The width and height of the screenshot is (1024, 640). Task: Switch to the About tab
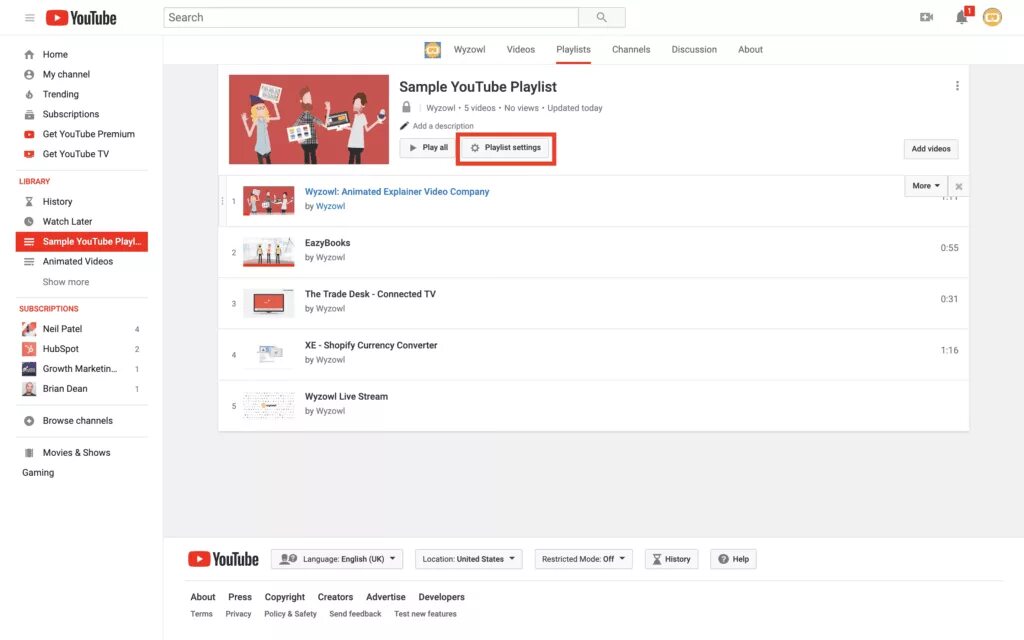tap(750, 50)
